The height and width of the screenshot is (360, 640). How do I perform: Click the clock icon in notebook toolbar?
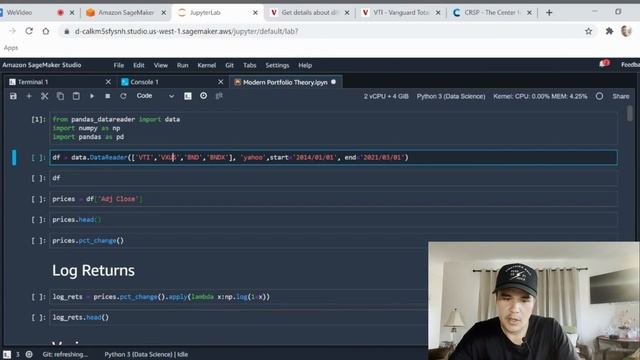(203, 96)
